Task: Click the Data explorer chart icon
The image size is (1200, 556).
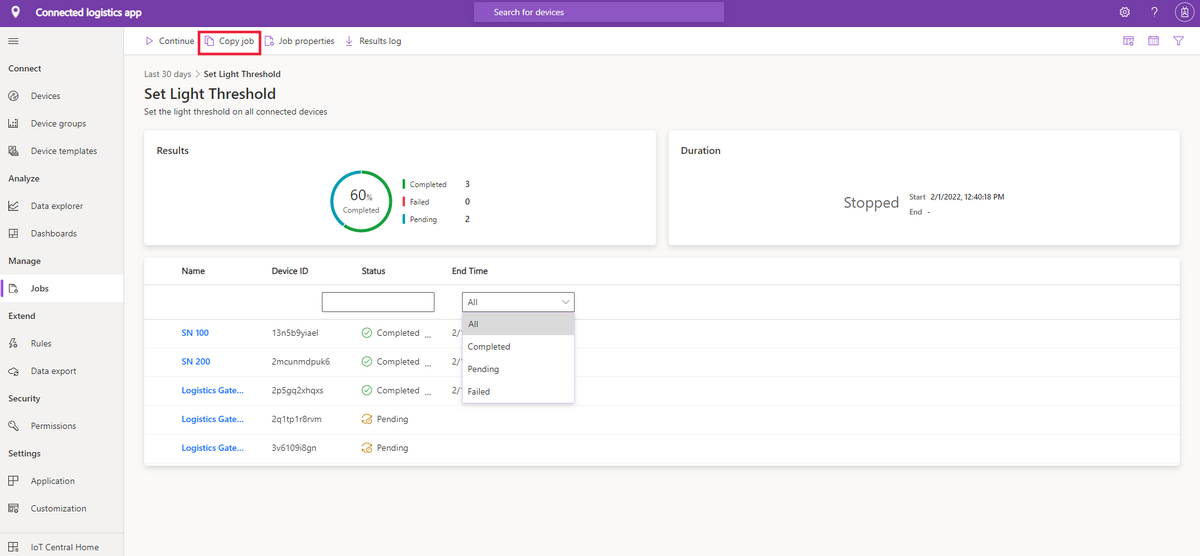Action: point(14,206)
